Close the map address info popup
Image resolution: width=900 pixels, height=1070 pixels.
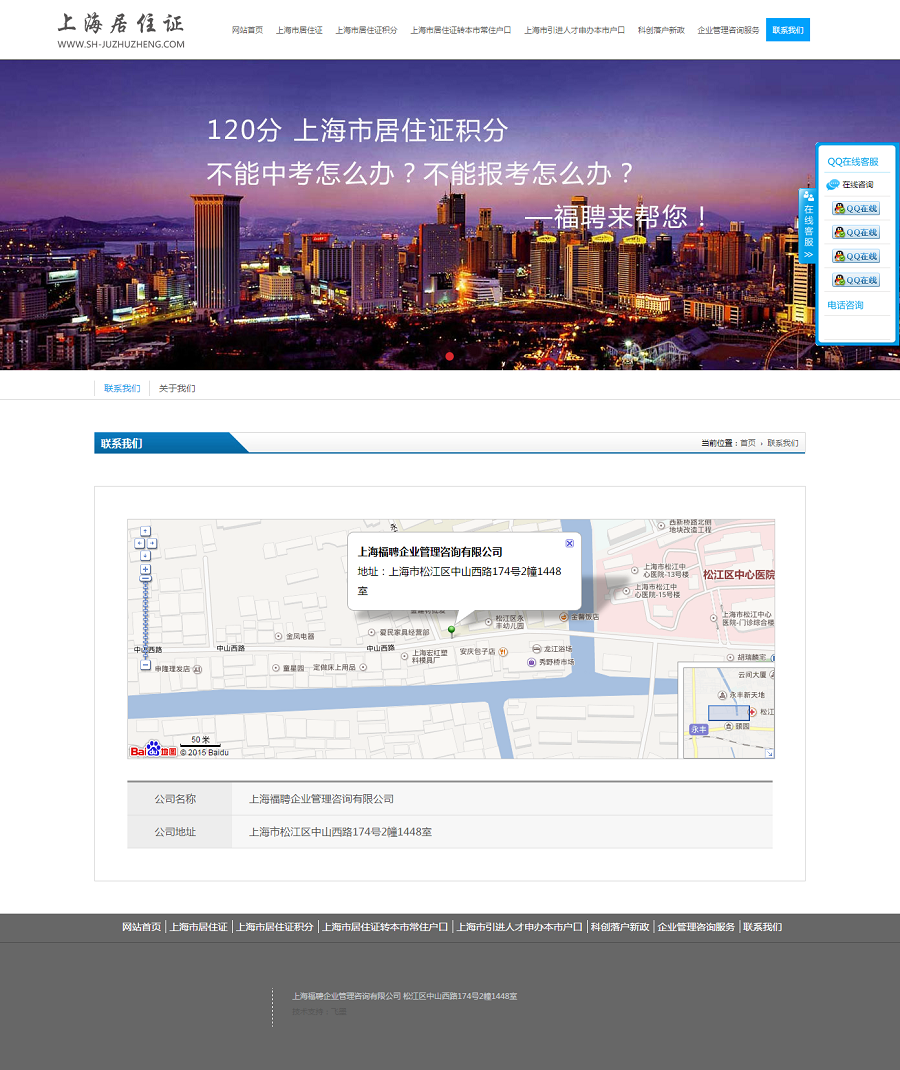point(569,543)
